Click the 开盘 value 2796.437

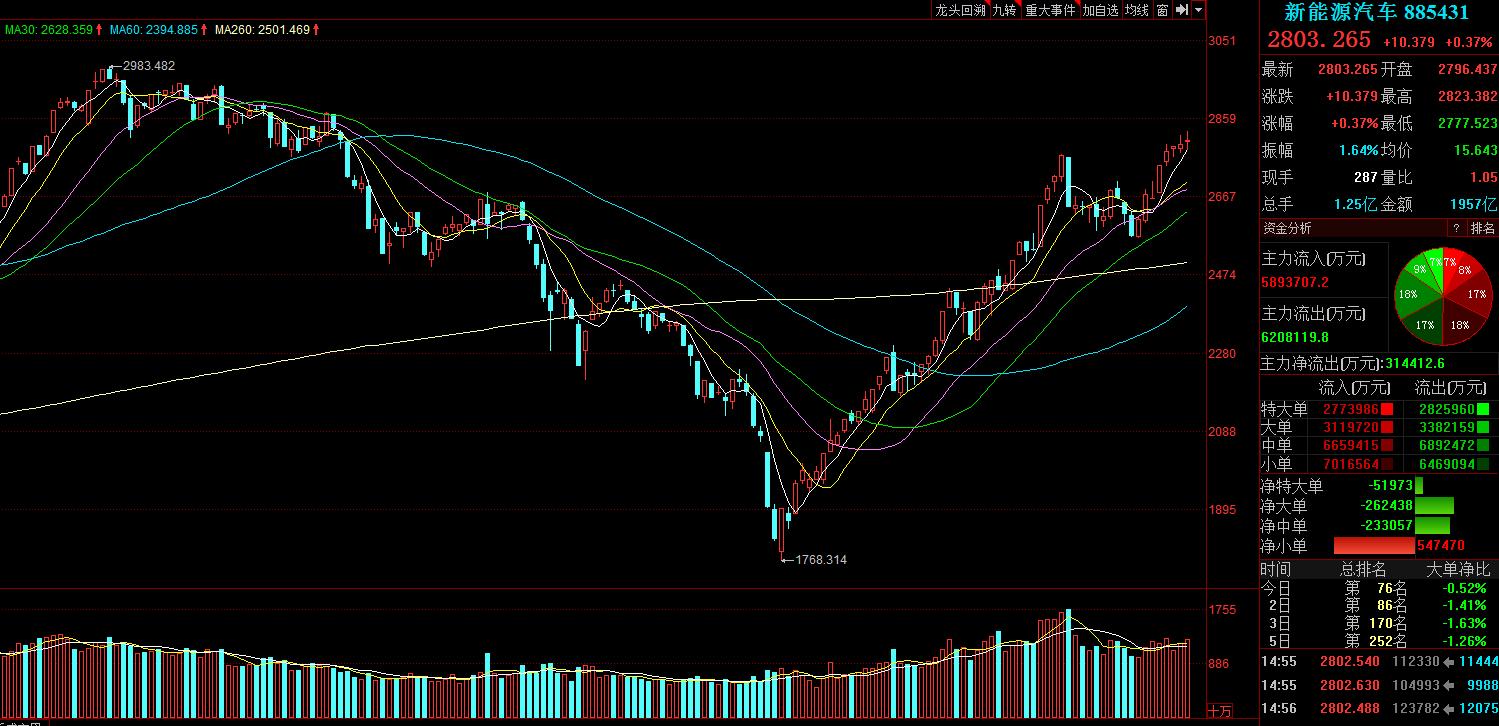click(x=1467, y=70)
